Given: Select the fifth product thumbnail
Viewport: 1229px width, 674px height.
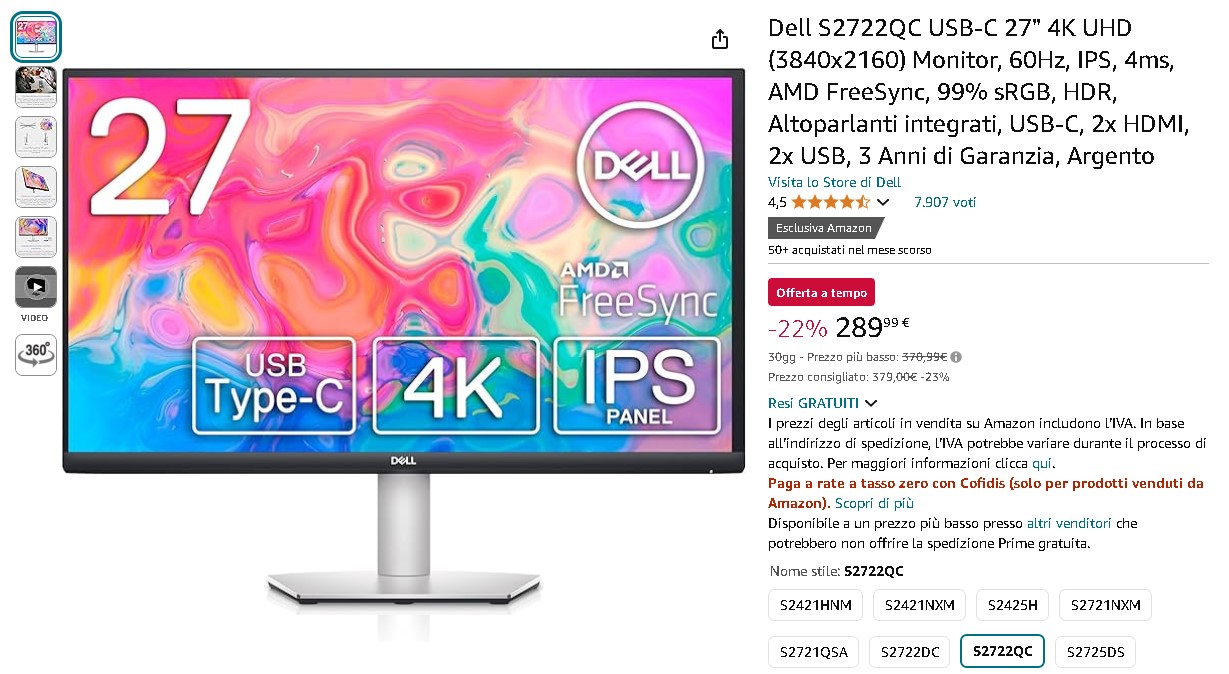Looking at the screenshot, I should (x=36, y=237).
